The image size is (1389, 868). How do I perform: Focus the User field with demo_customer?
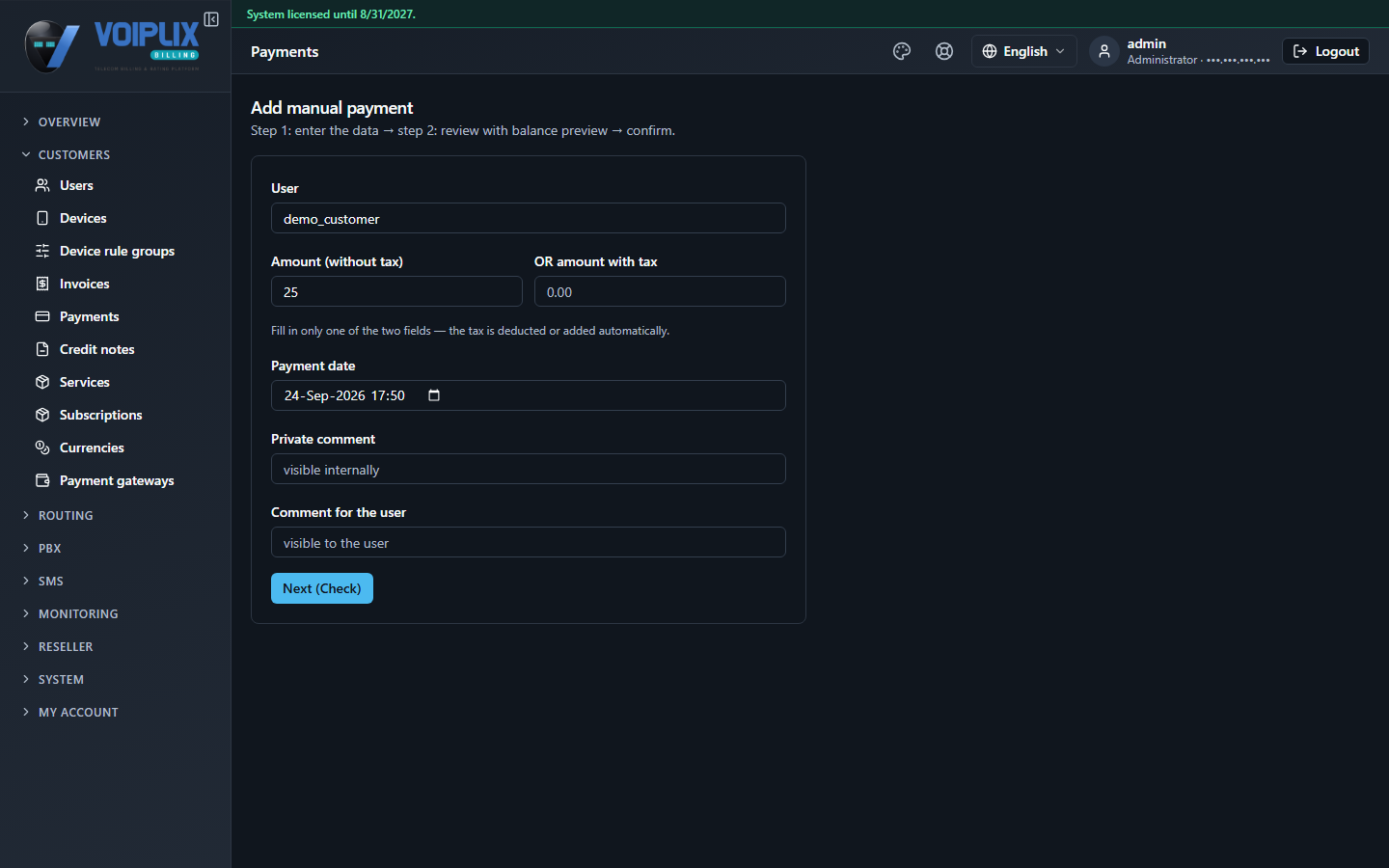point(529,218)
